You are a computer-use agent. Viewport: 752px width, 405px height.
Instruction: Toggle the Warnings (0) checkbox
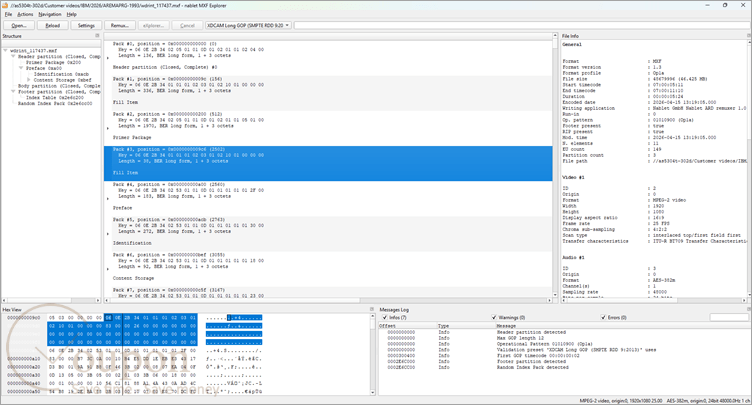pos(494,318)
